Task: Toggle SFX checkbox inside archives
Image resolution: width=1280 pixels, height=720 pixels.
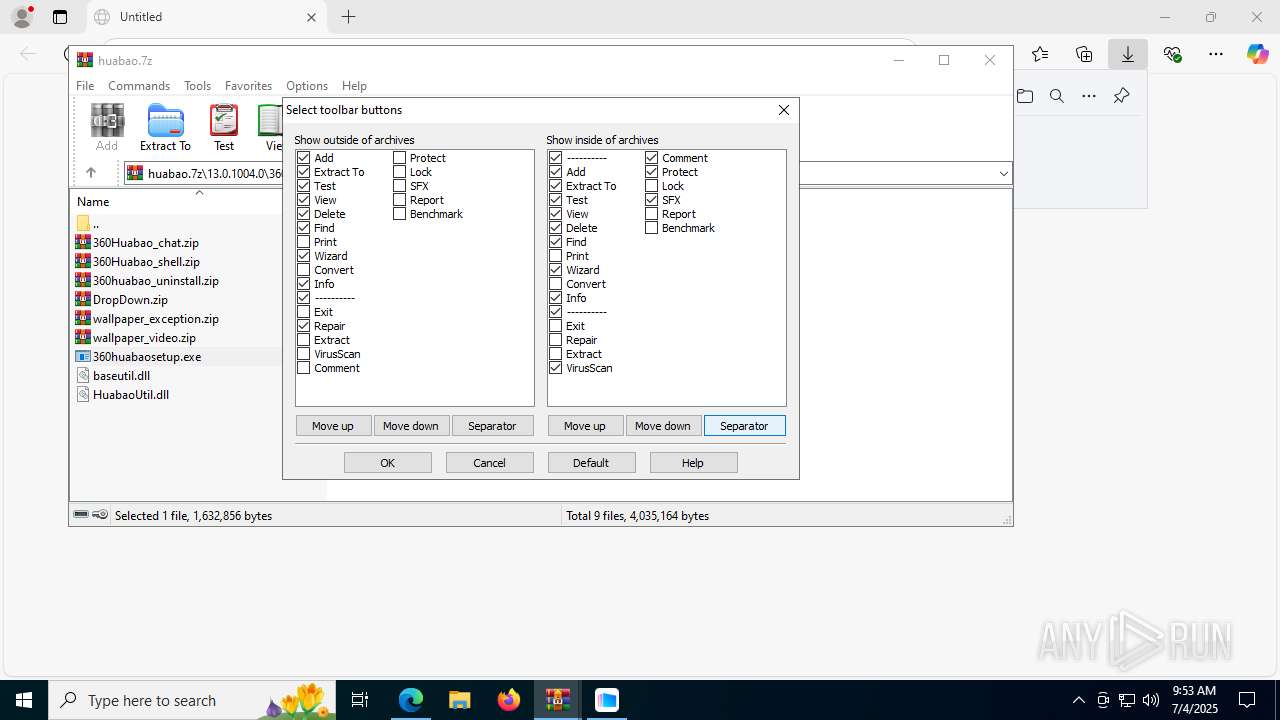Action: [x=652, y=200]
